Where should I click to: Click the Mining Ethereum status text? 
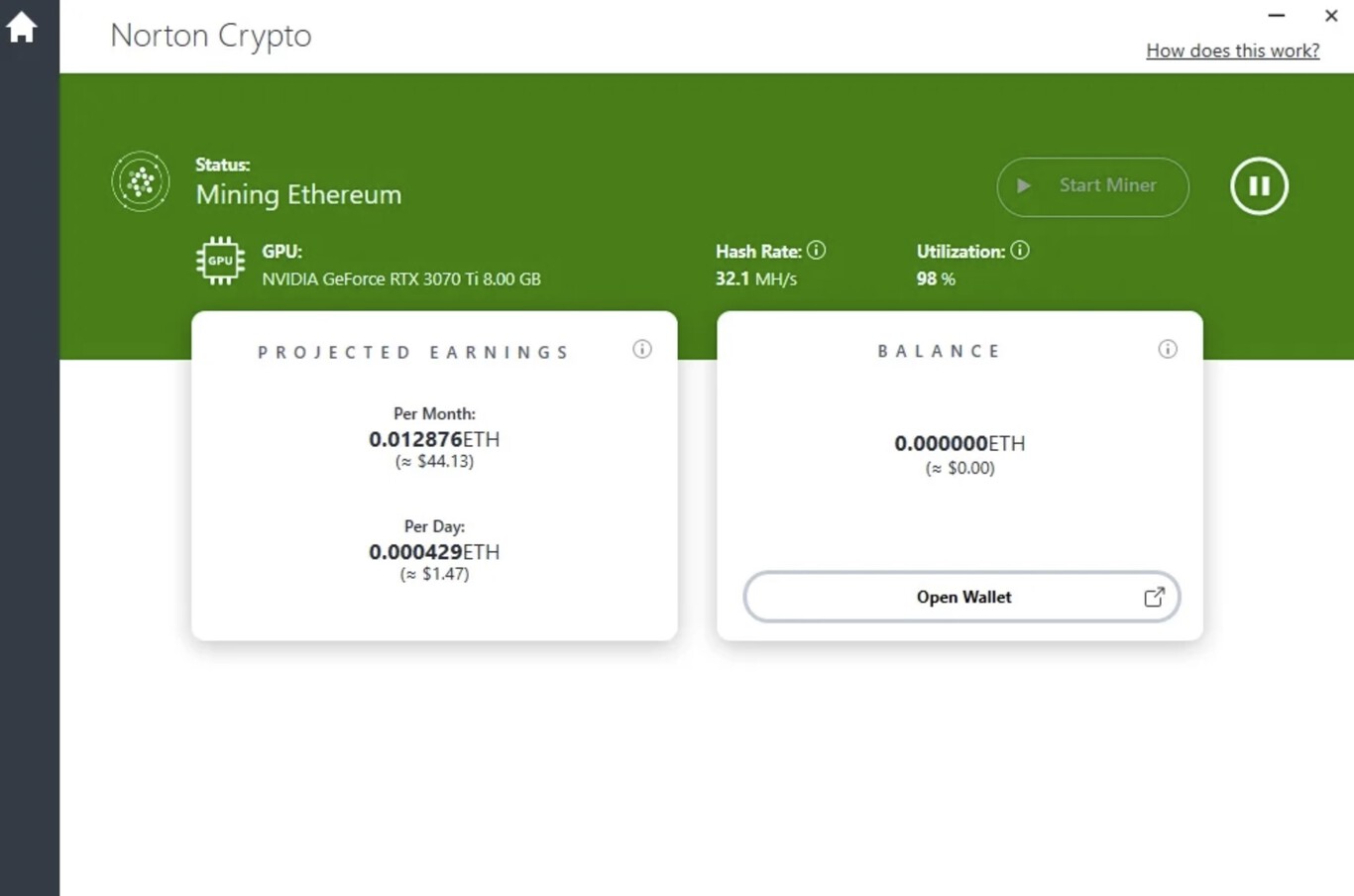pyautogui.click(x=298, y=194)
